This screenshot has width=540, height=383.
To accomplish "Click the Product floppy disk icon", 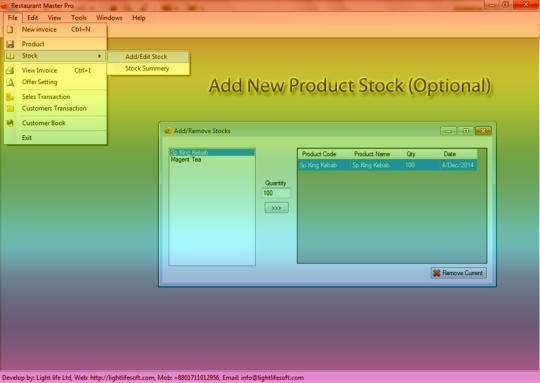I will (x=10, y=44).
